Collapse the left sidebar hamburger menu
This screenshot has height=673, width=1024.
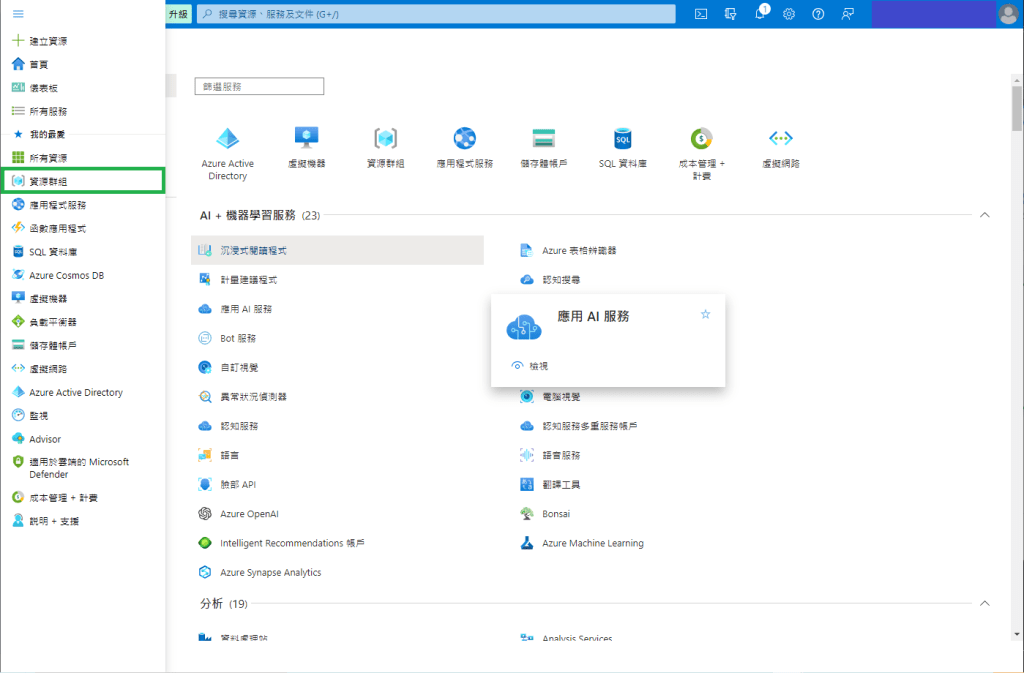18,14
